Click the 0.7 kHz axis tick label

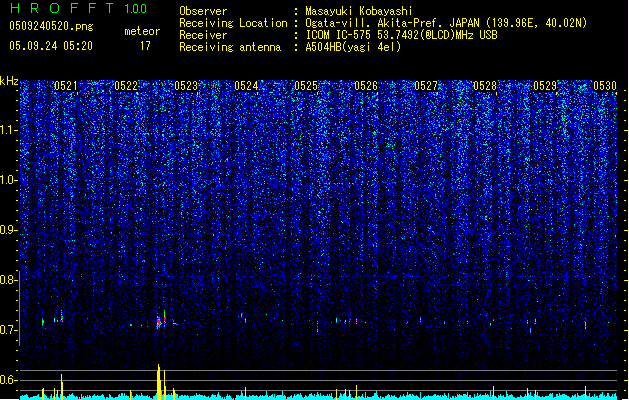click(x=9, y=330)
